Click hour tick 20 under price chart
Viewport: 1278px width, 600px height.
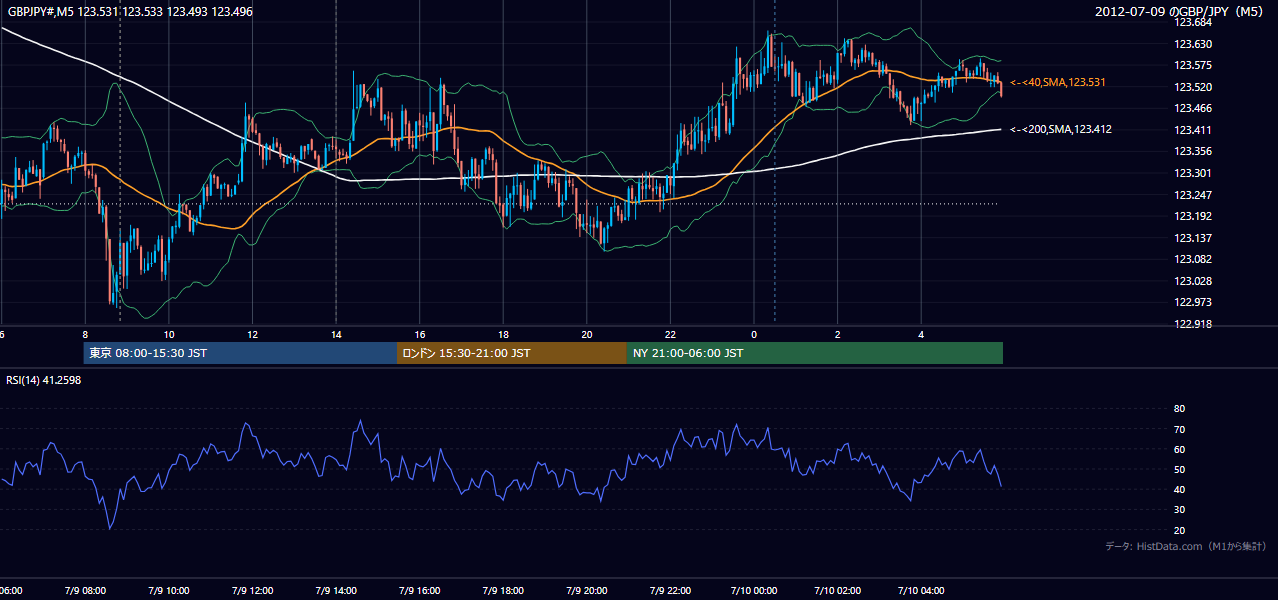(587, 335)
